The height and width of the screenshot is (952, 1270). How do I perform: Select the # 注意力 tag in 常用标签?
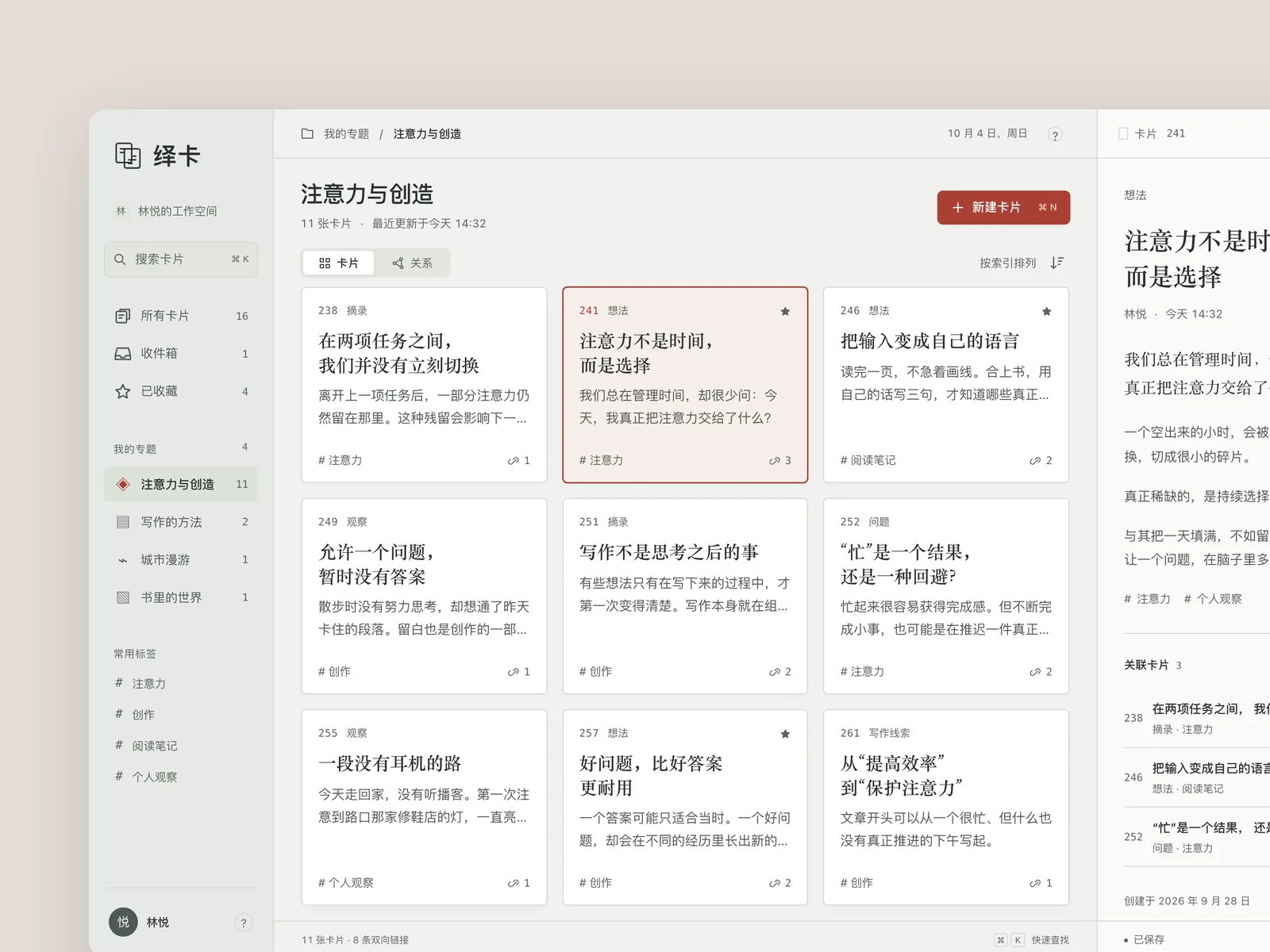click(x=140, y=683)
